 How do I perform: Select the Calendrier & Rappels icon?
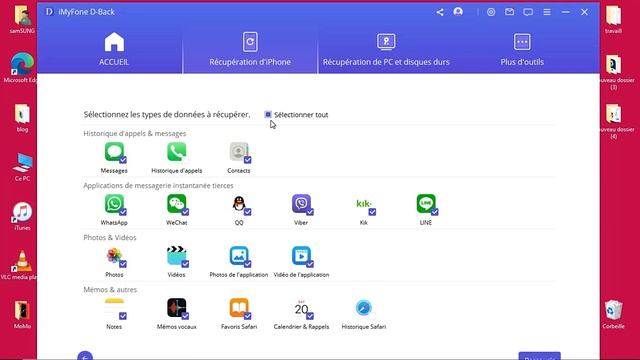301,308
